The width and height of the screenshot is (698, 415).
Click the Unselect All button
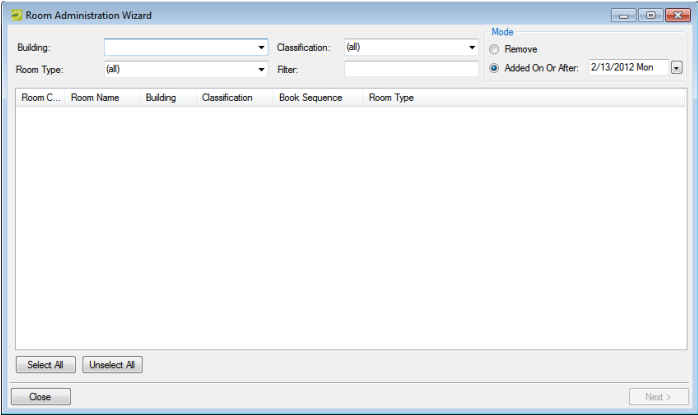112,365
